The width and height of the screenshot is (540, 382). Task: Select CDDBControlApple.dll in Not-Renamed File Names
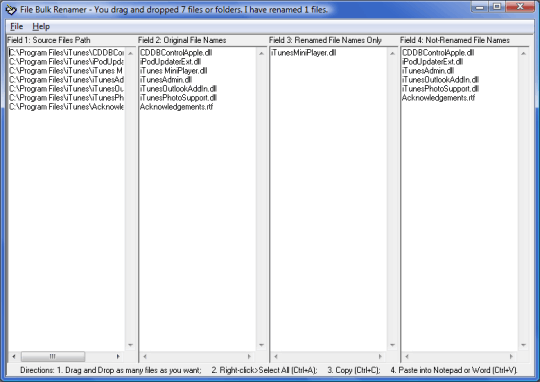point(438,53)
